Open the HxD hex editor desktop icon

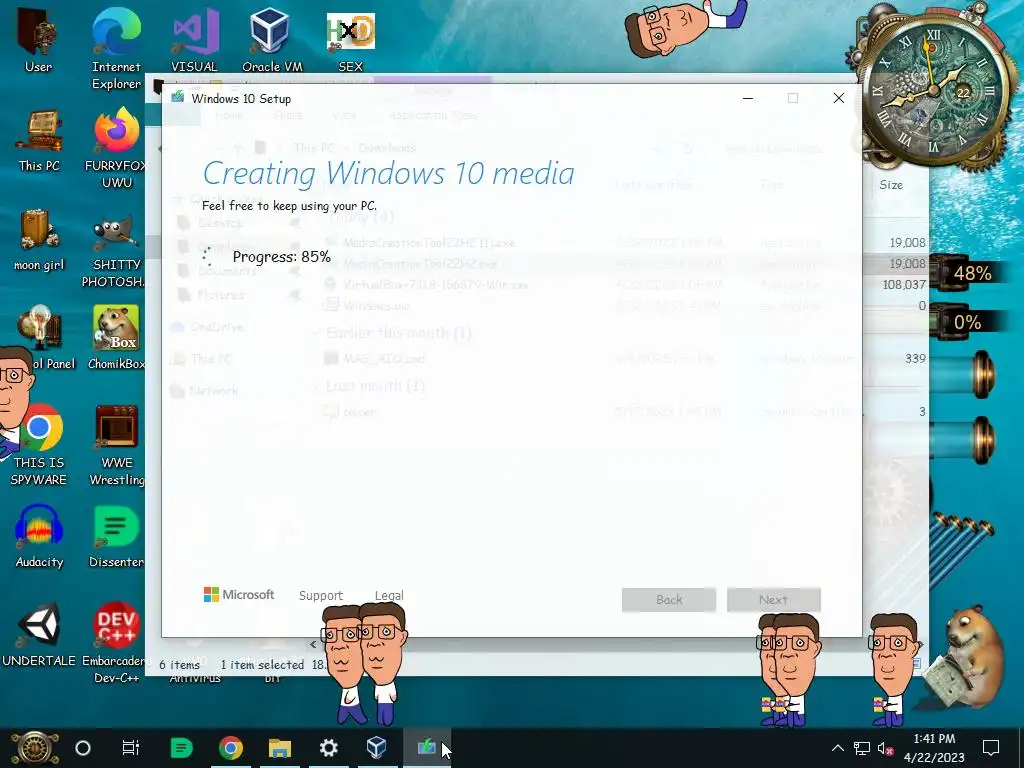(351, 40)
